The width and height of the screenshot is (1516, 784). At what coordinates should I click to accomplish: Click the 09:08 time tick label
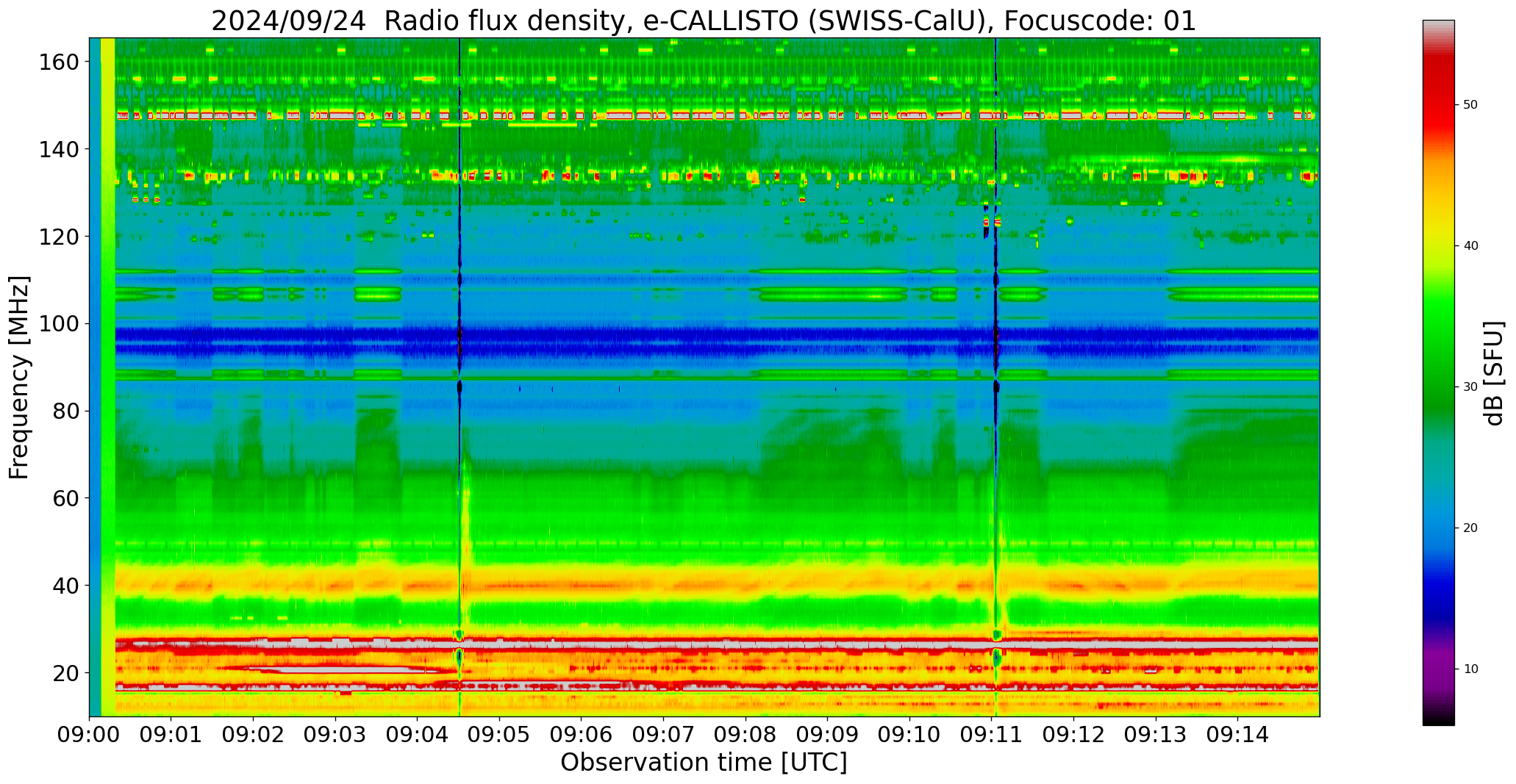746,734
